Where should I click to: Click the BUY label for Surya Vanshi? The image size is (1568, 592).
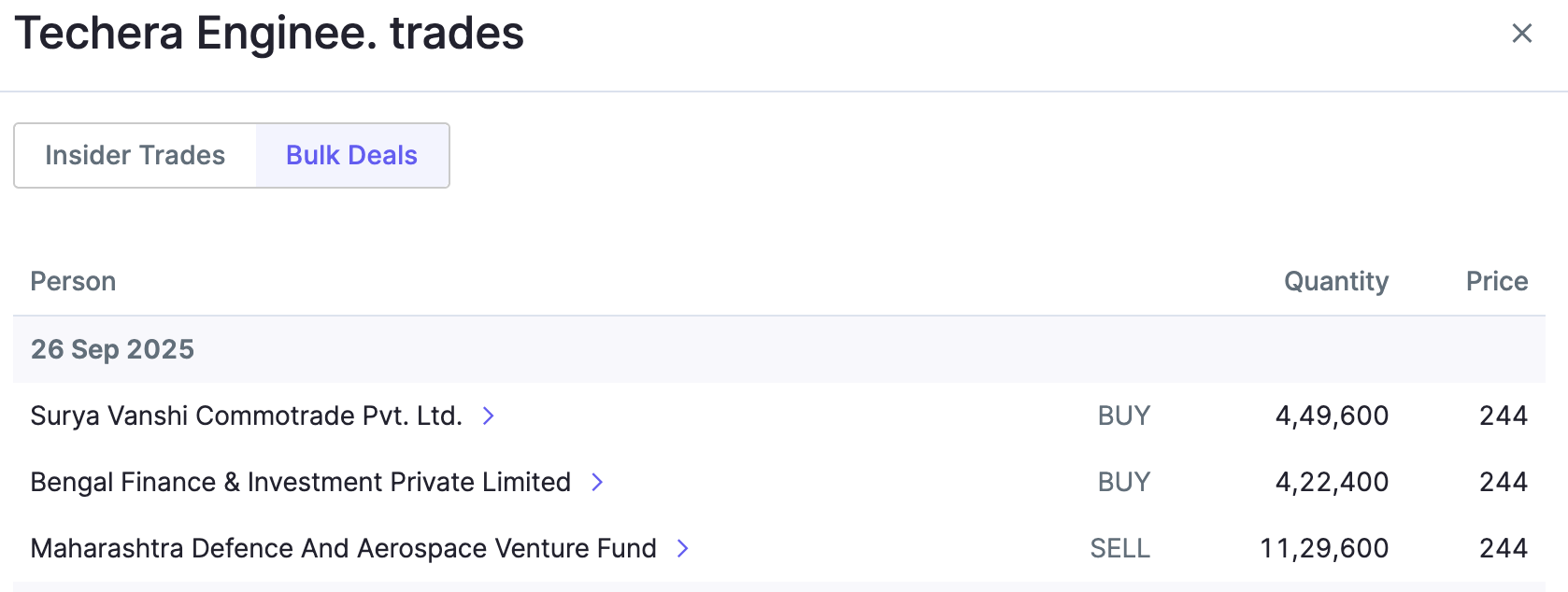[x=1123, y=416]
